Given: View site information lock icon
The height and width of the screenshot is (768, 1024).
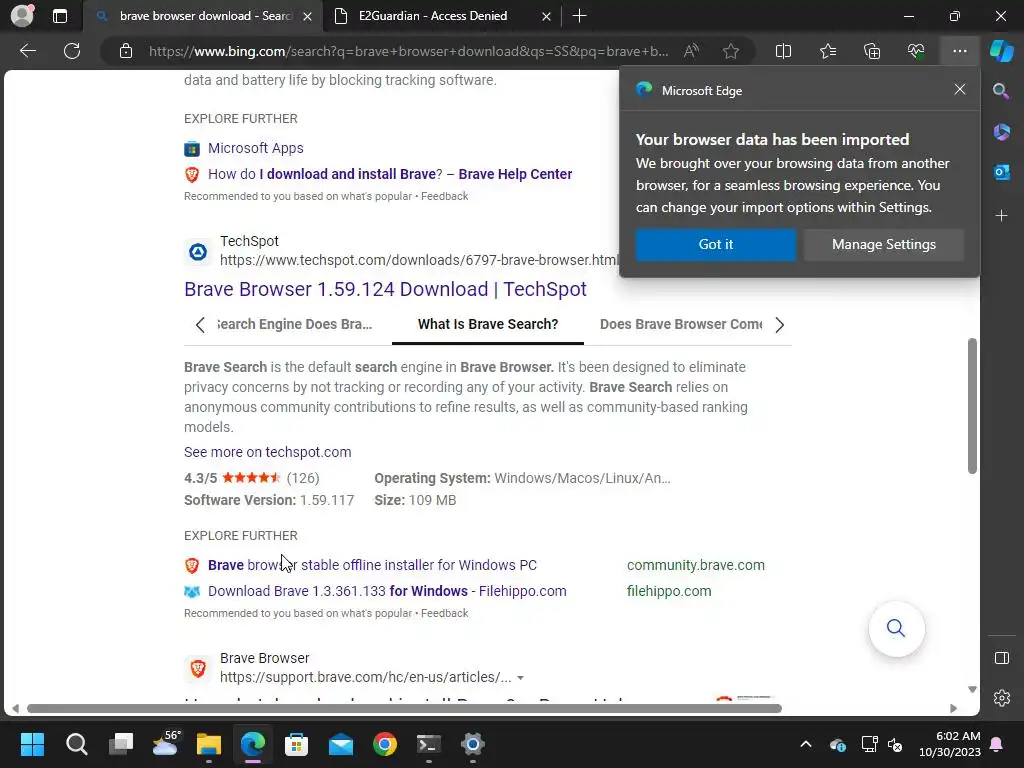Looking at the screenshot, I should pyautogui.click(x=126, y=51).
